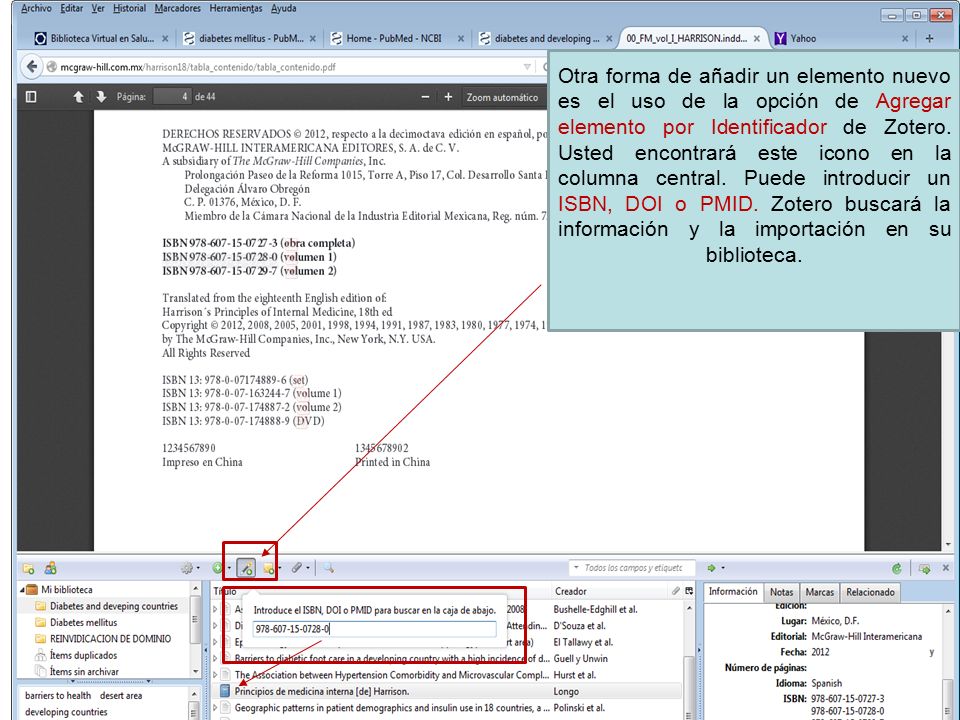The width and height of the screenshot is (960, 720).
Task: Toggle Zotero full tab mode icon
Action: point(924,569)
